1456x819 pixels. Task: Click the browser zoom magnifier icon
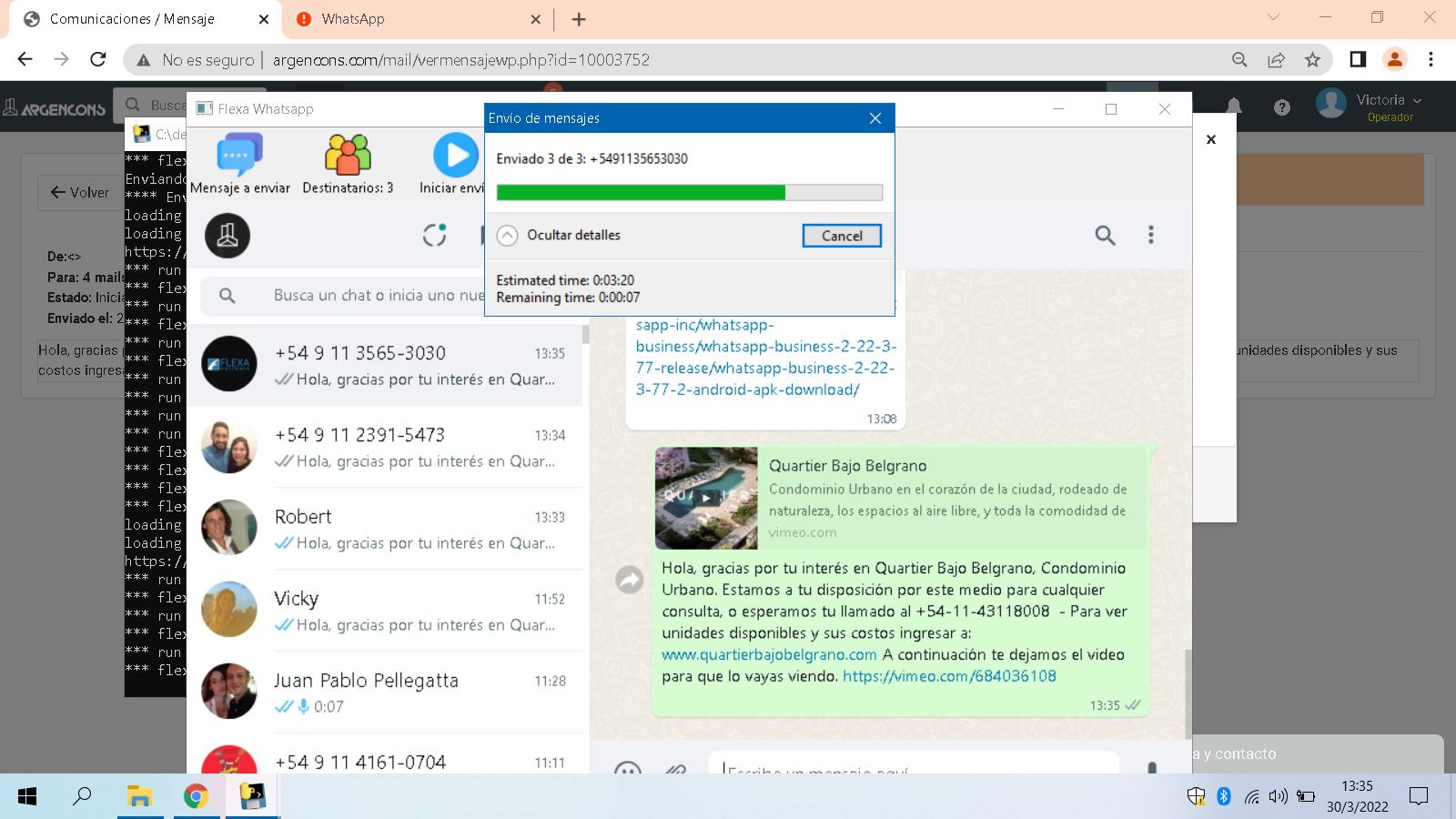point(1239,60)
